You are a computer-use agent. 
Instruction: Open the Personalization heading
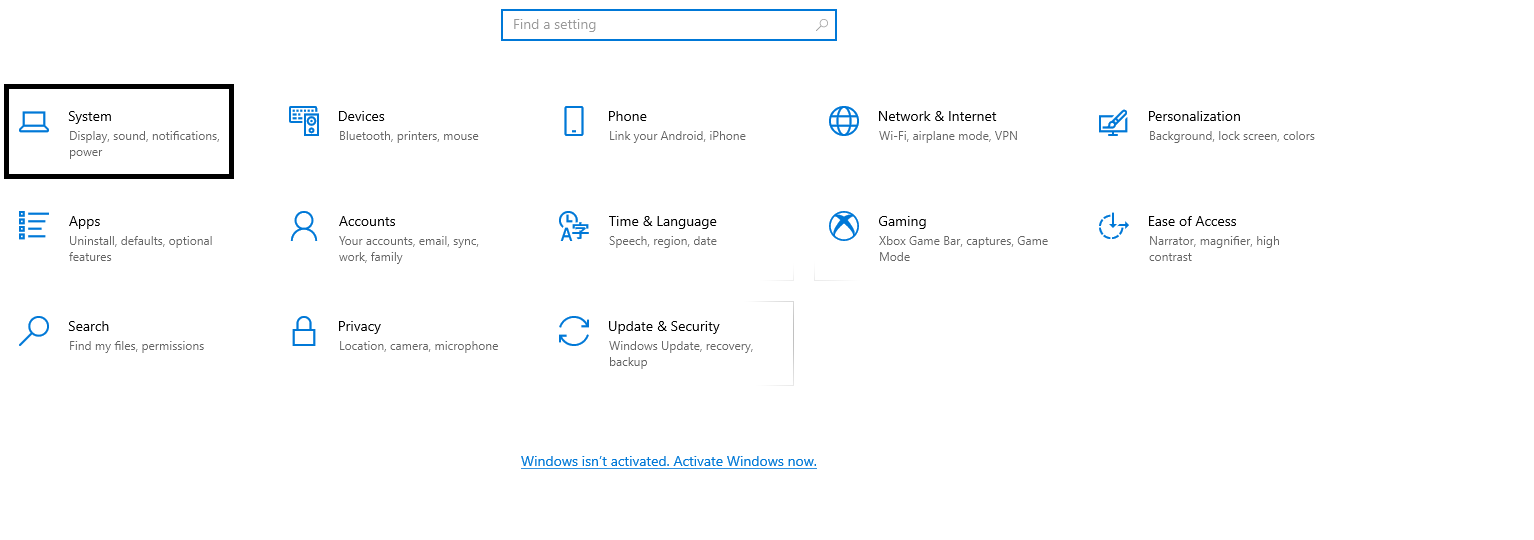(1194, 116)
